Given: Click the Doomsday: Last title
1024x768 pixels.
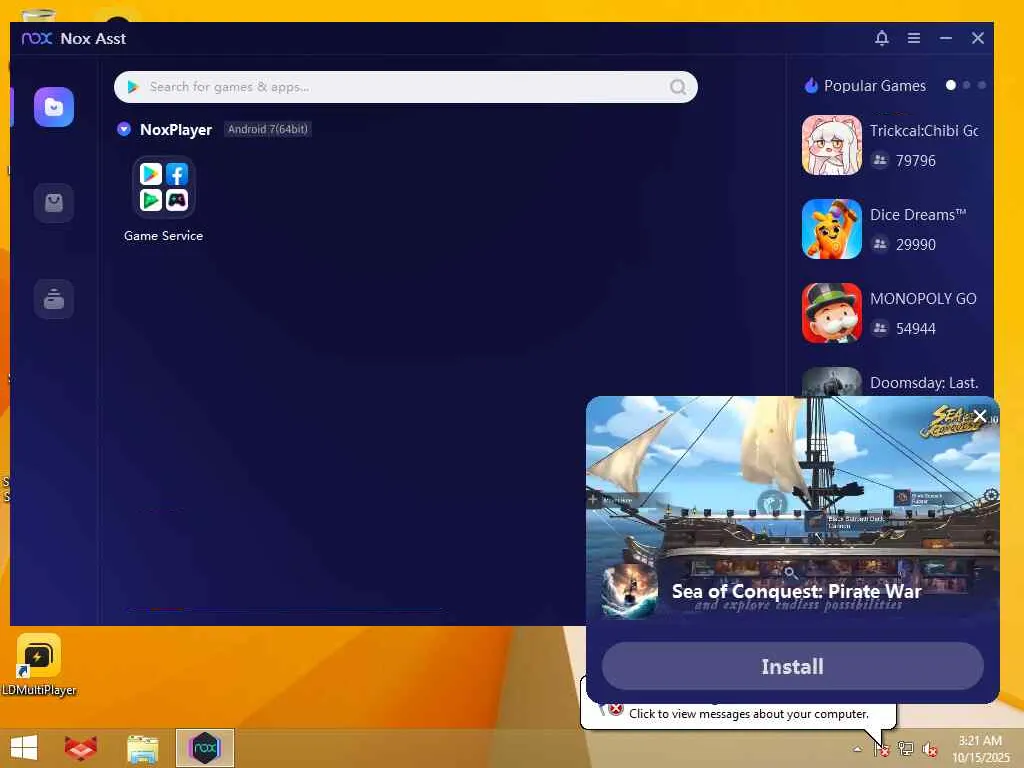Looking at the screenshot, I should click(x=924, y=383).
